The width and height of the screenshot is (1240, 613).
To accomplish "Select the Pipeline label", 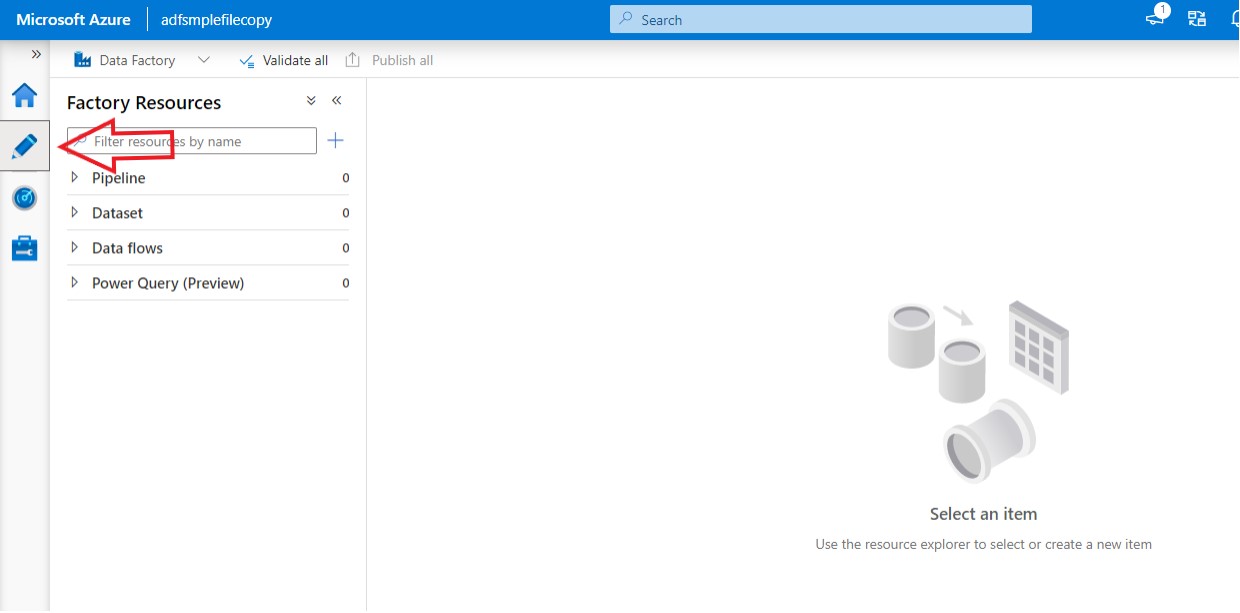I will pos(119,178).
